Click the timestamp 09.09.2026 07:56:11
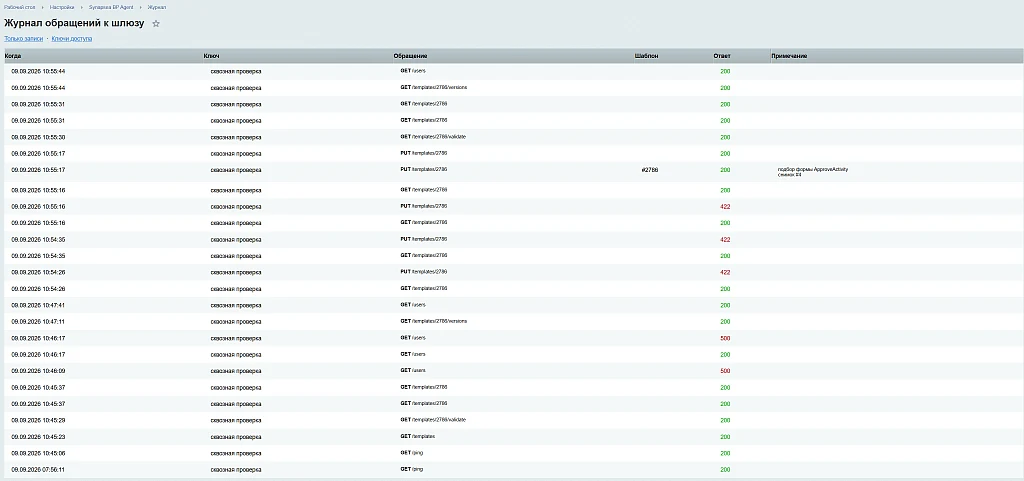Viewport: 1024px width, 481px height. 38,469
